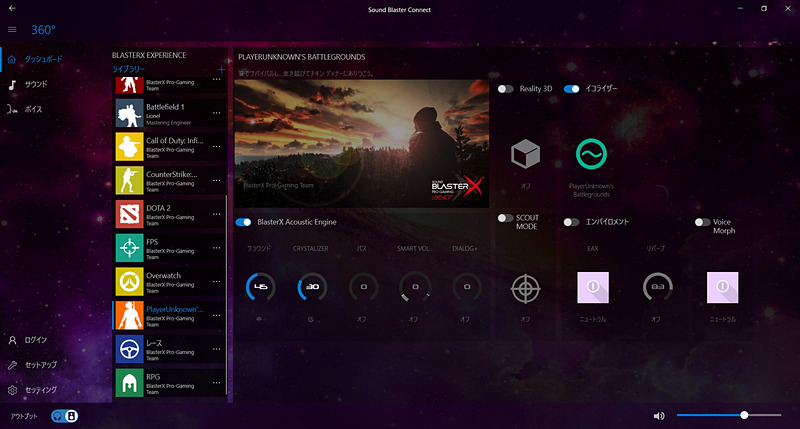Select the Call of Duty profile icon
The width and height of the screenshot is (800, 429).
129,146
